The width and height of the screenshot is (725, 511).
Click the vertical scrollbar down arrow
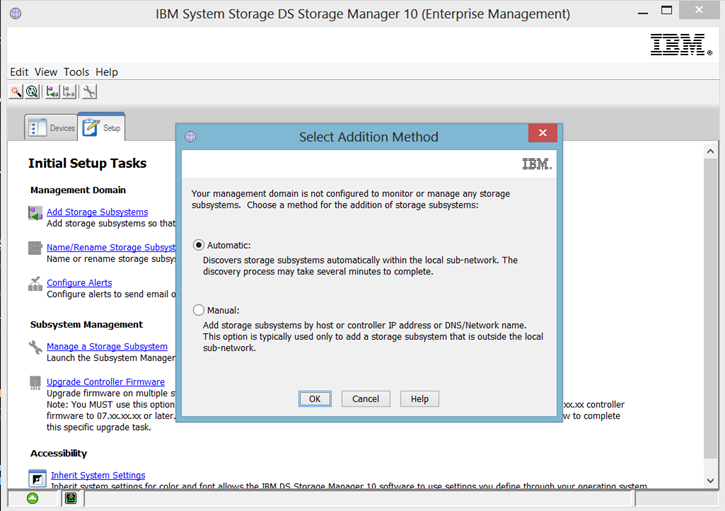(x=710, y=480)
